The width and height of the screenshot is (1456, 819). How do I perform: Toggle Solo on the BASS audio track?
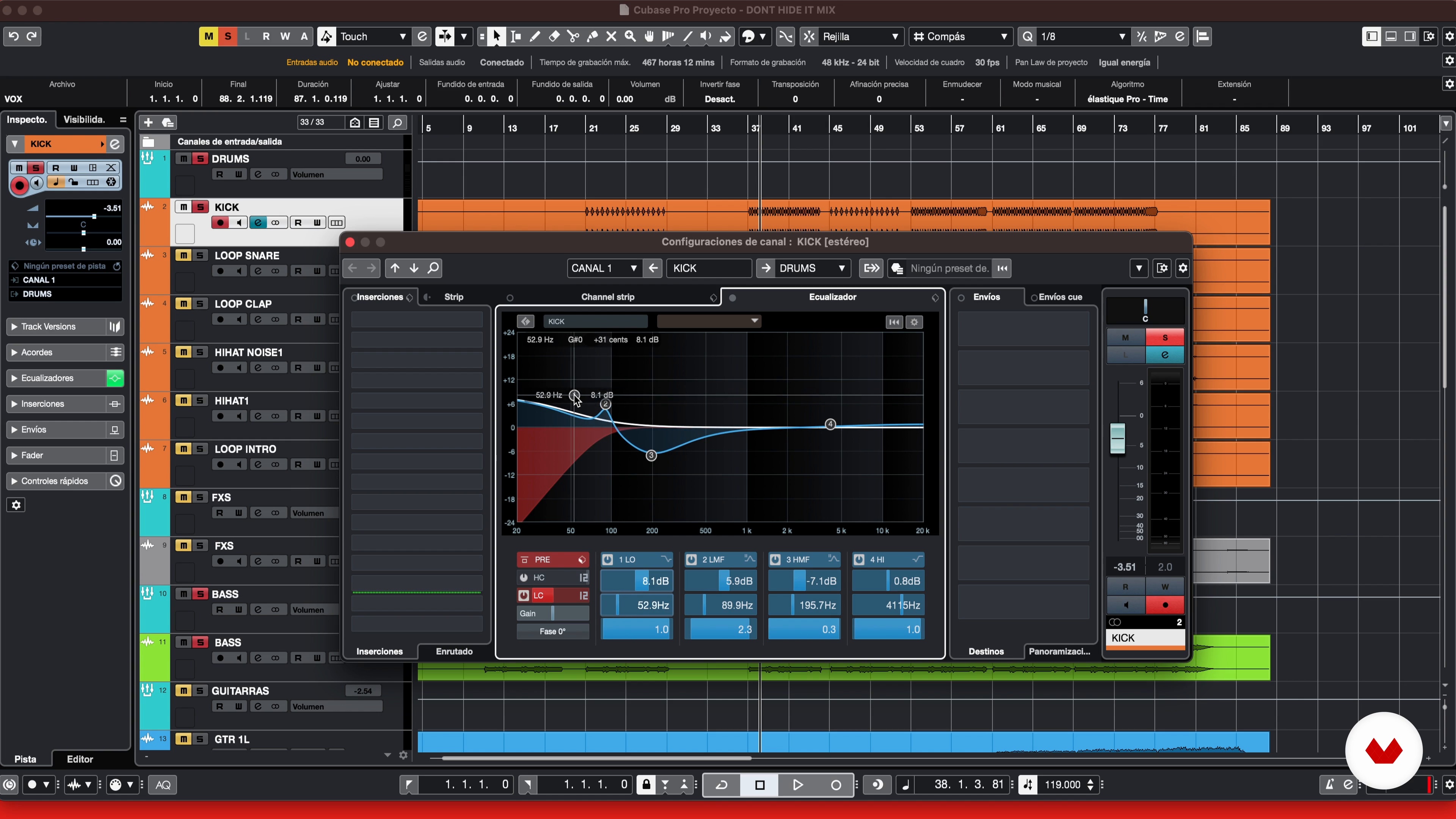(200, 643)
